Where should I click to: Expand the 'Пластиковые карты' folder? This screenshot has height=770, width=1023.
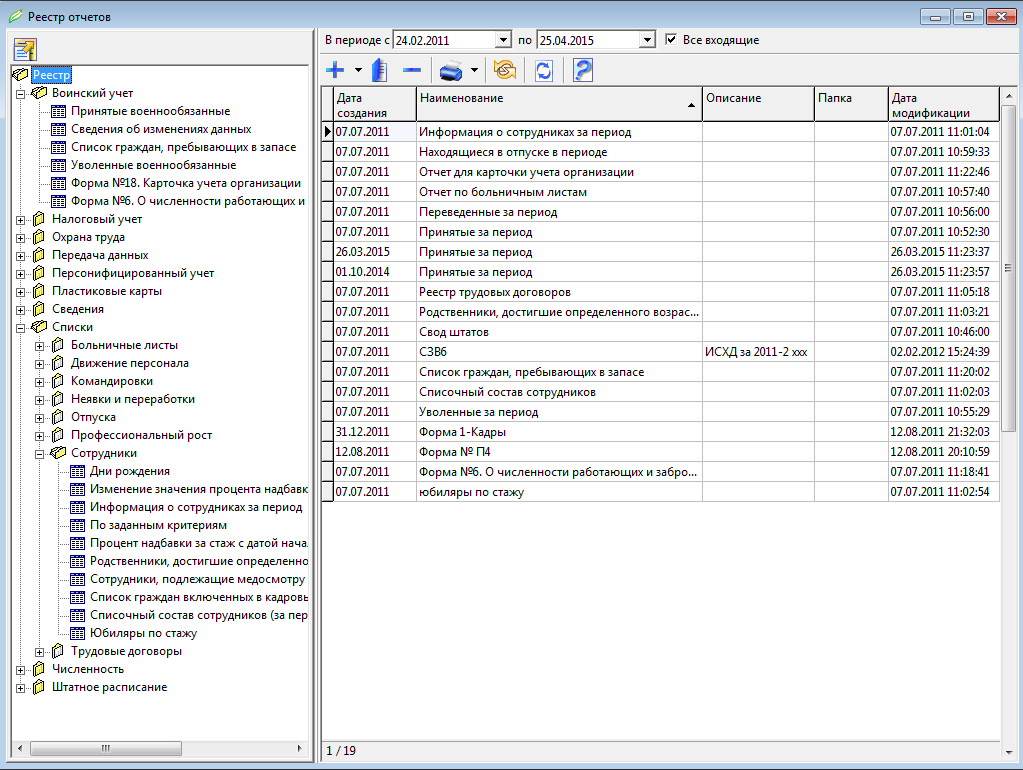[20, 292]
